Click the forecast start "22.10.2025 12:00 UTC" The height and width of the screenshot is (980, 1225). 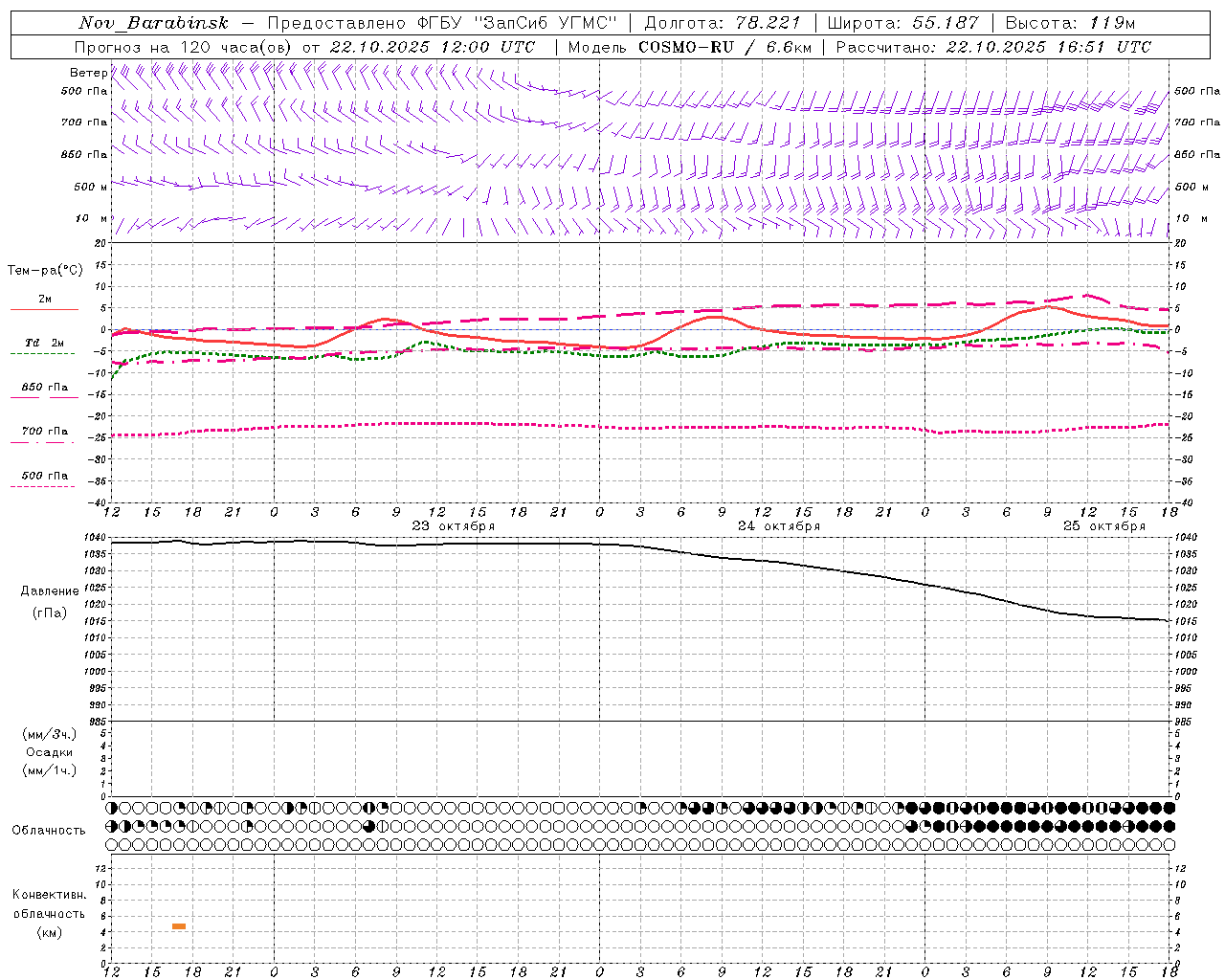433,47
